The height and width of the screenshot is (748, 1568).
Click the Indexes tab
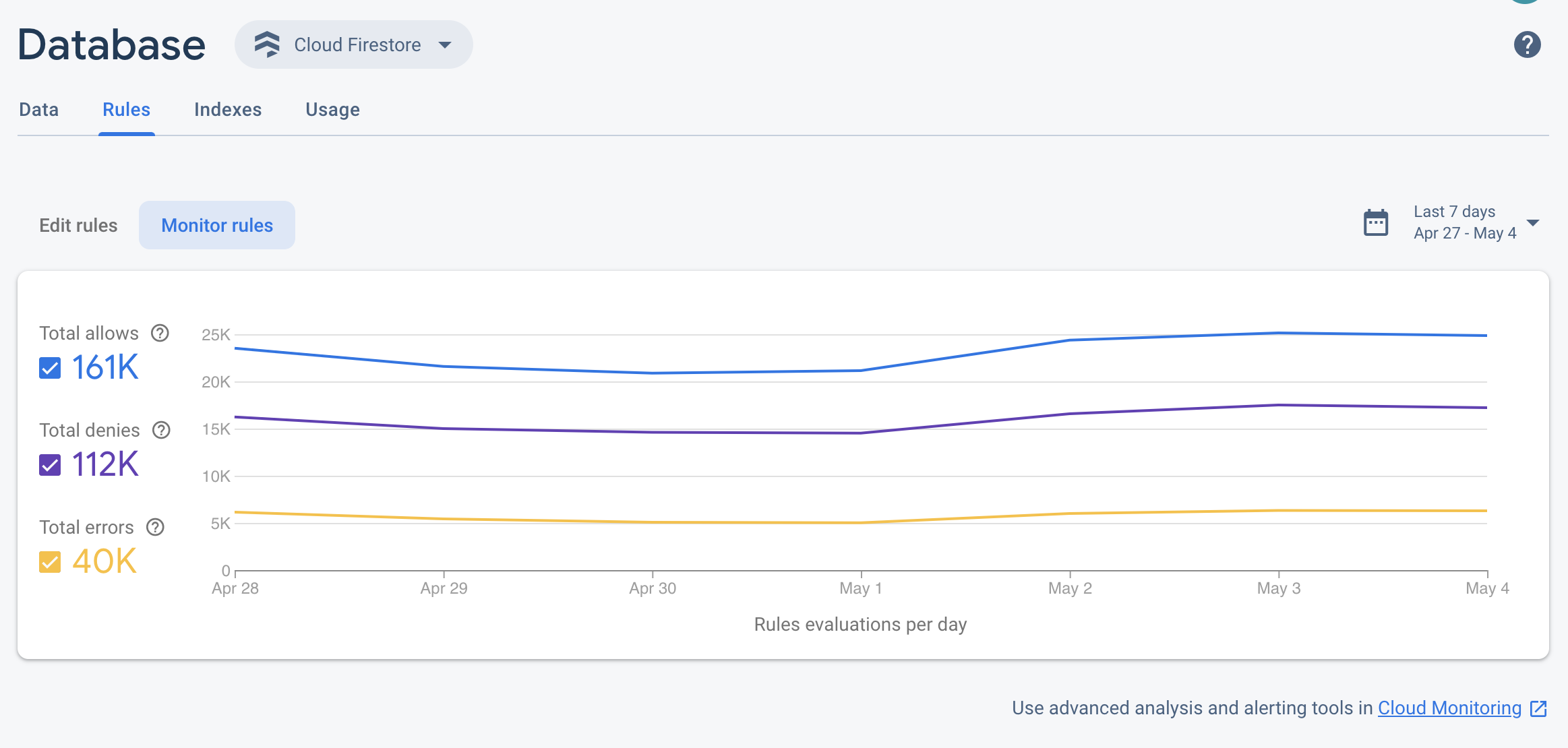click(228, 109)
